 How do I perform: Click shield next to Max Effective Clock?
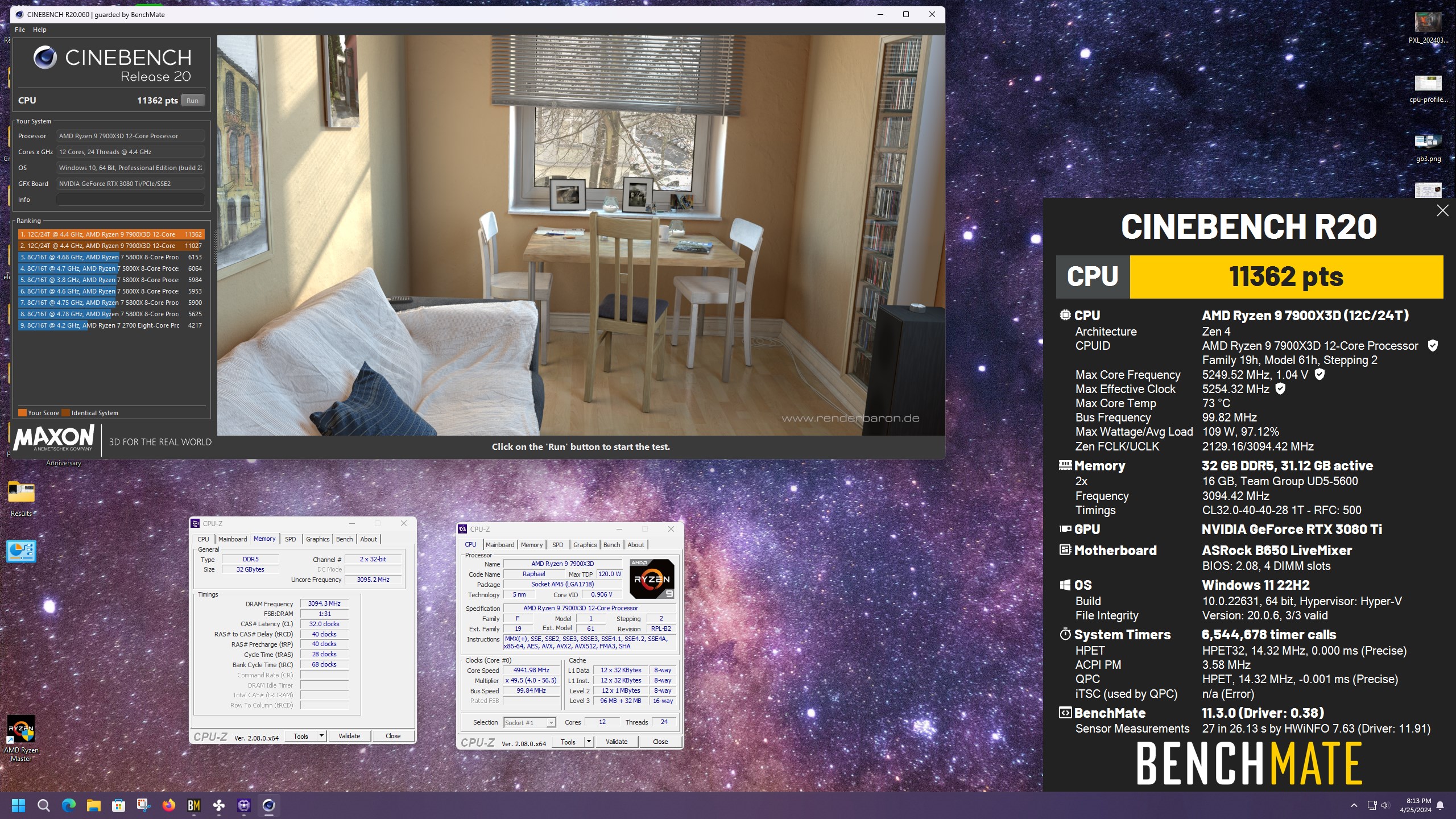(x=1280, y=388)
